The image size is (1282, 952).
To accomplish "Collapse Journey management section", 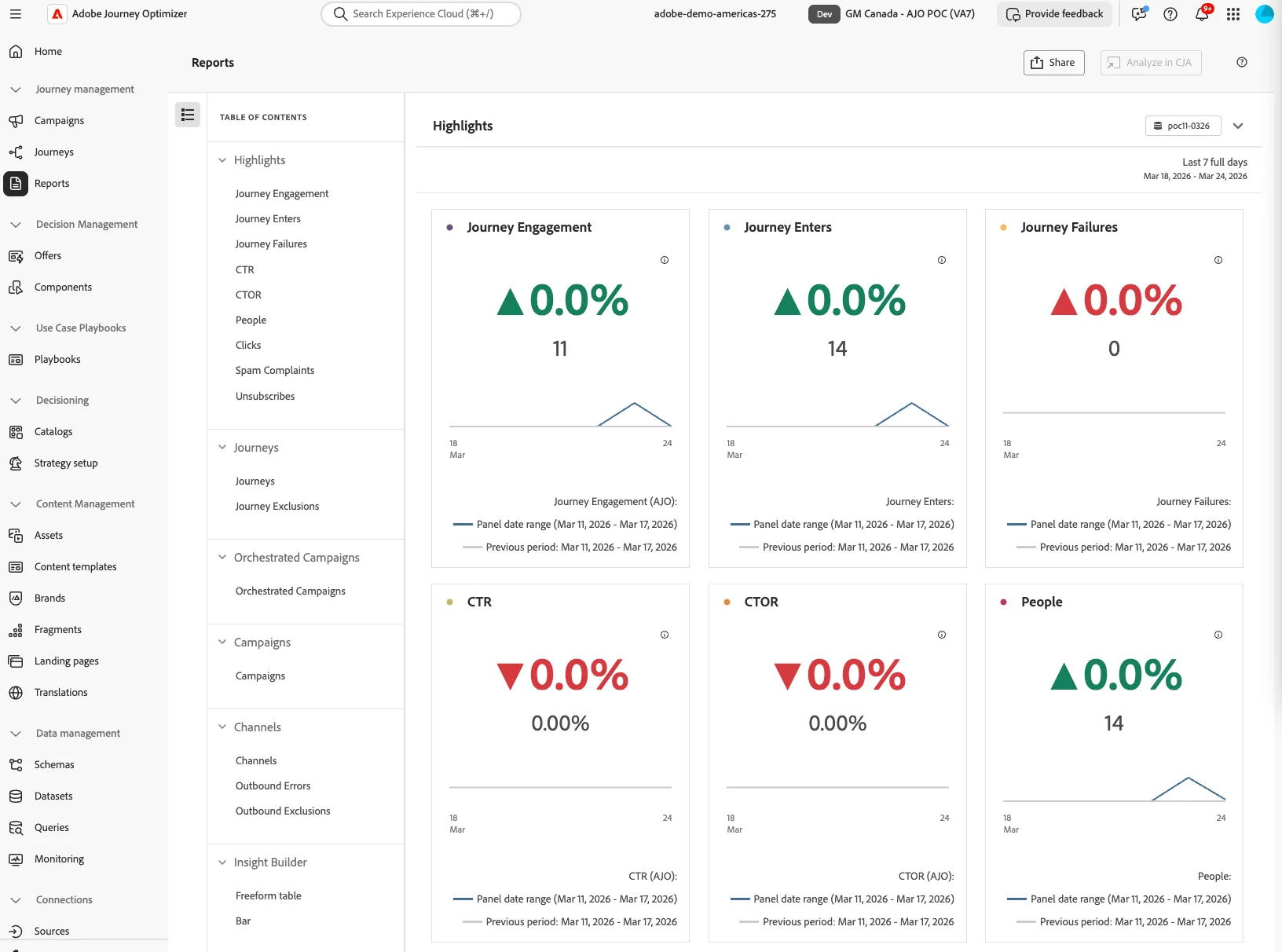I will [x=16, y=90].
